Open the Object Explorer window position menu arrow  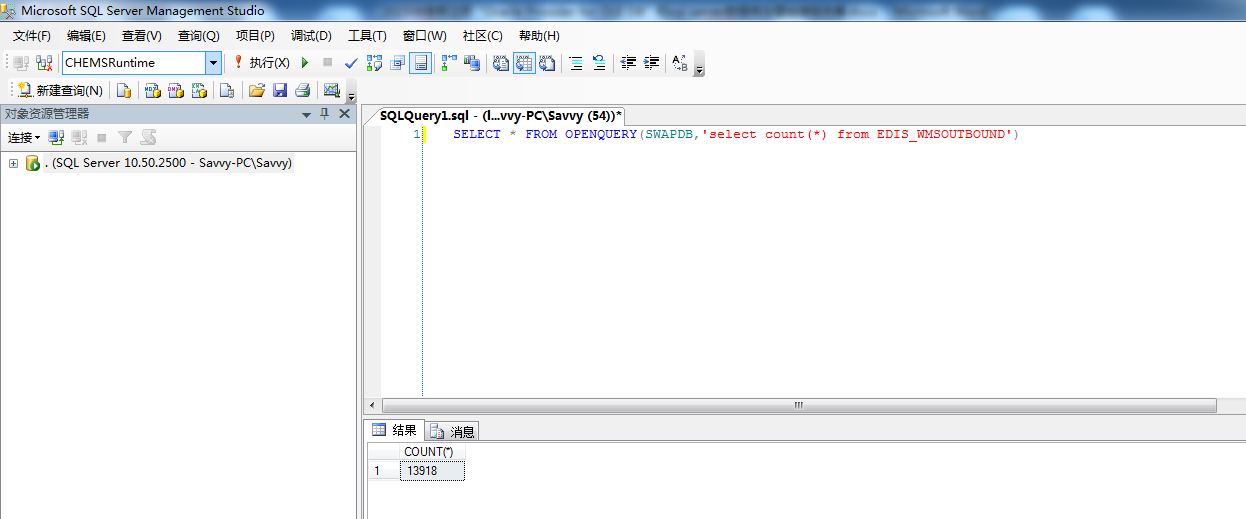click(307, 115)
